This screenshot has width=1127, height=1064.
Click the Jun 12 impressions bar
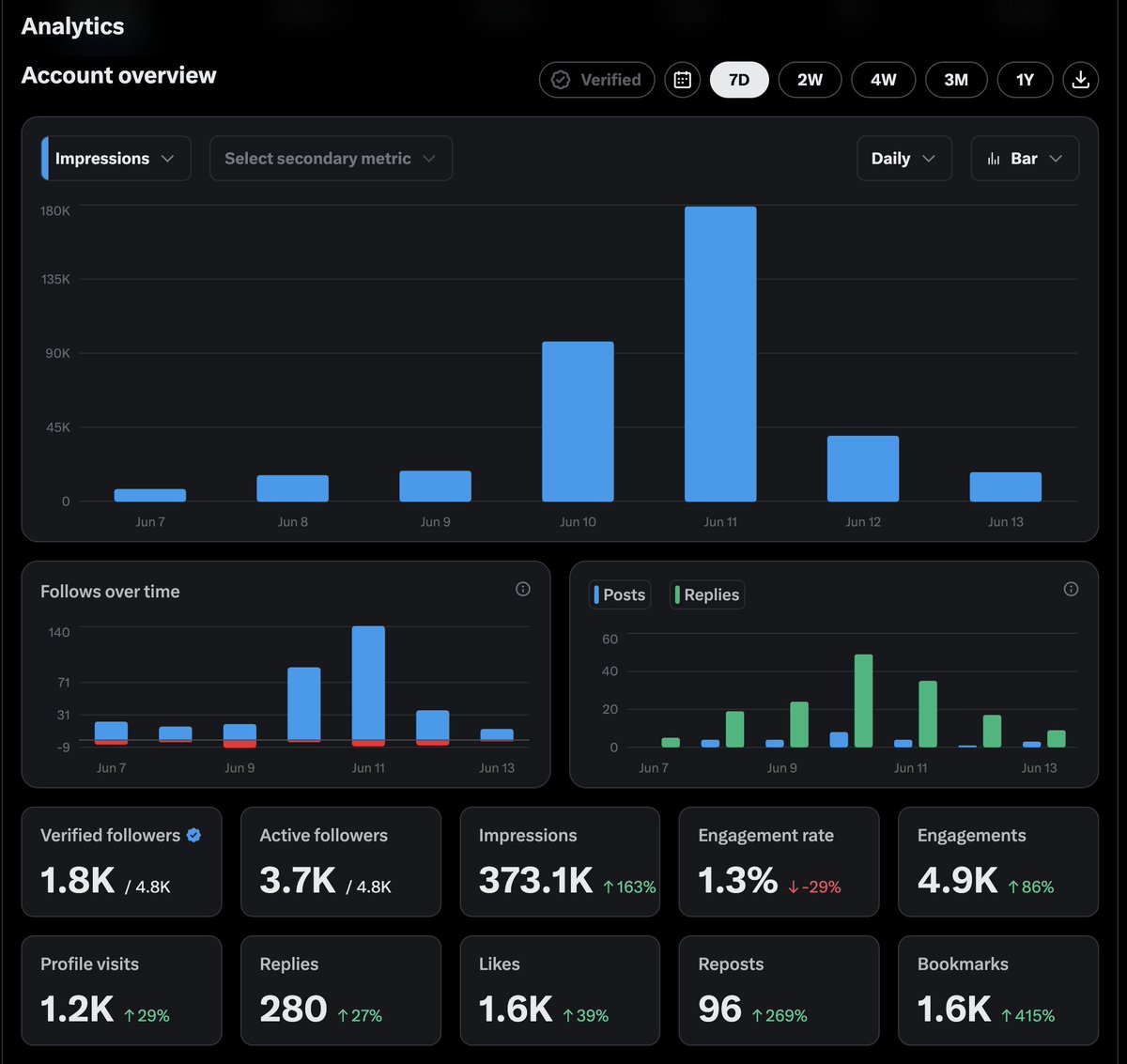click(863, 469)
